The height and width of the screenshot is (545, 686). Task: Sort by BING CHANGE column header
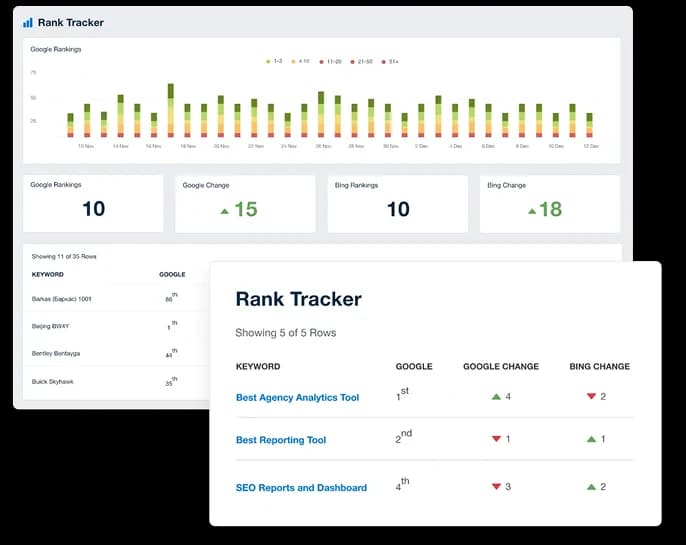(x=599, y=367)
